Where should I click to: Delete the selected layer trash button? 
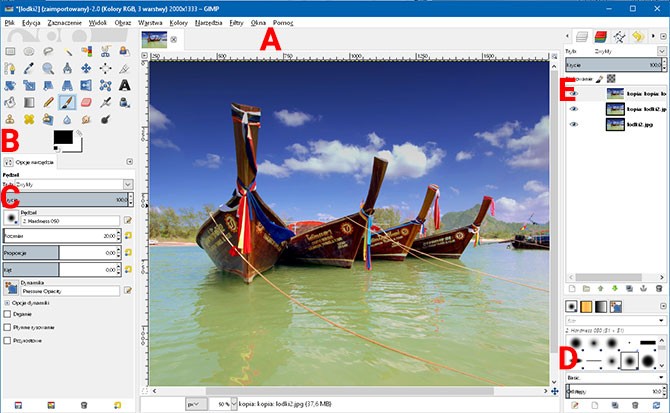click(x=659, y=289)
